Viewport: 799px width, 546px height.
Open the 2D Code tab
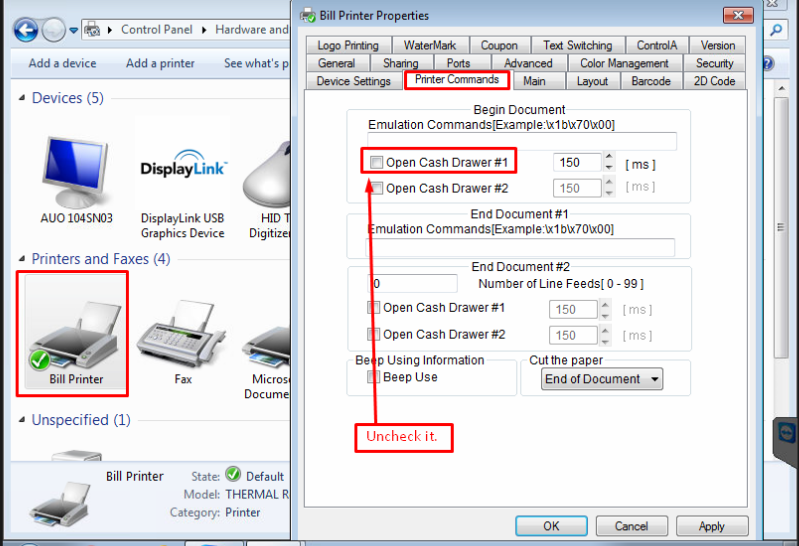click(x=714, y=81)
